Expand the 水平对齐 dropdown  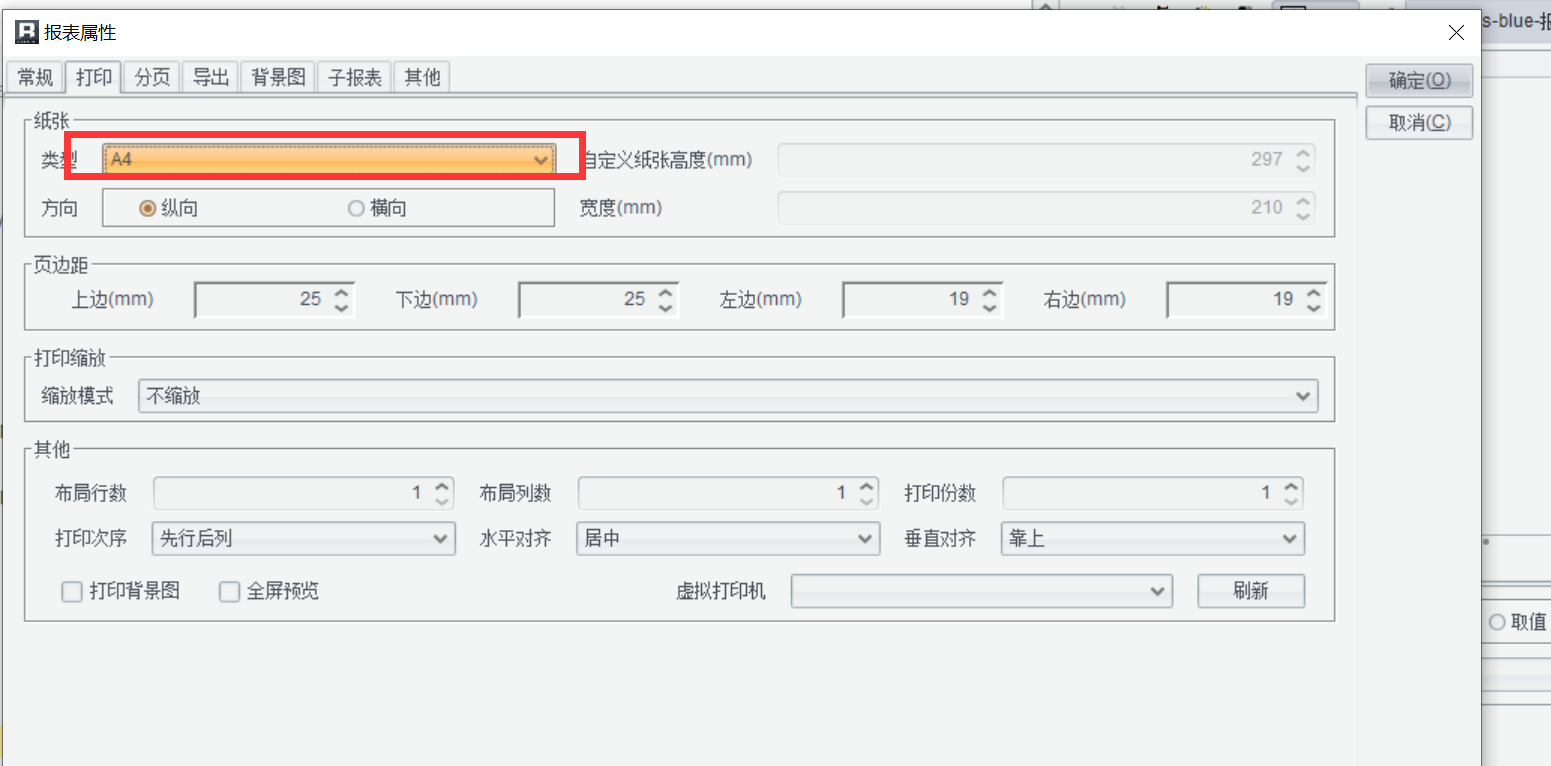click(728, 539)
